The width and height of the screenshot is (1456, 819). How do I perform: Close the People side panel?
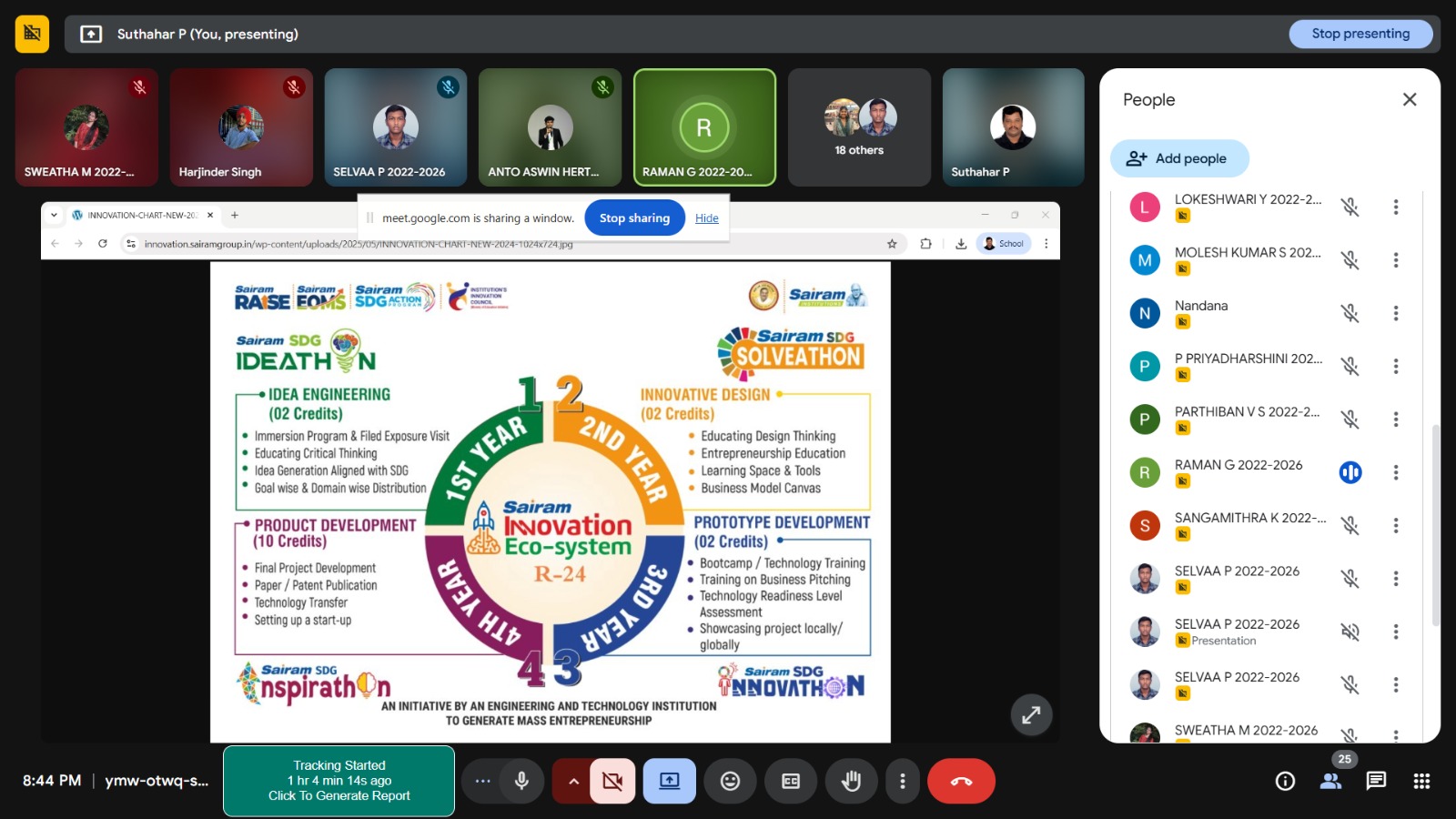point(1410,99)
